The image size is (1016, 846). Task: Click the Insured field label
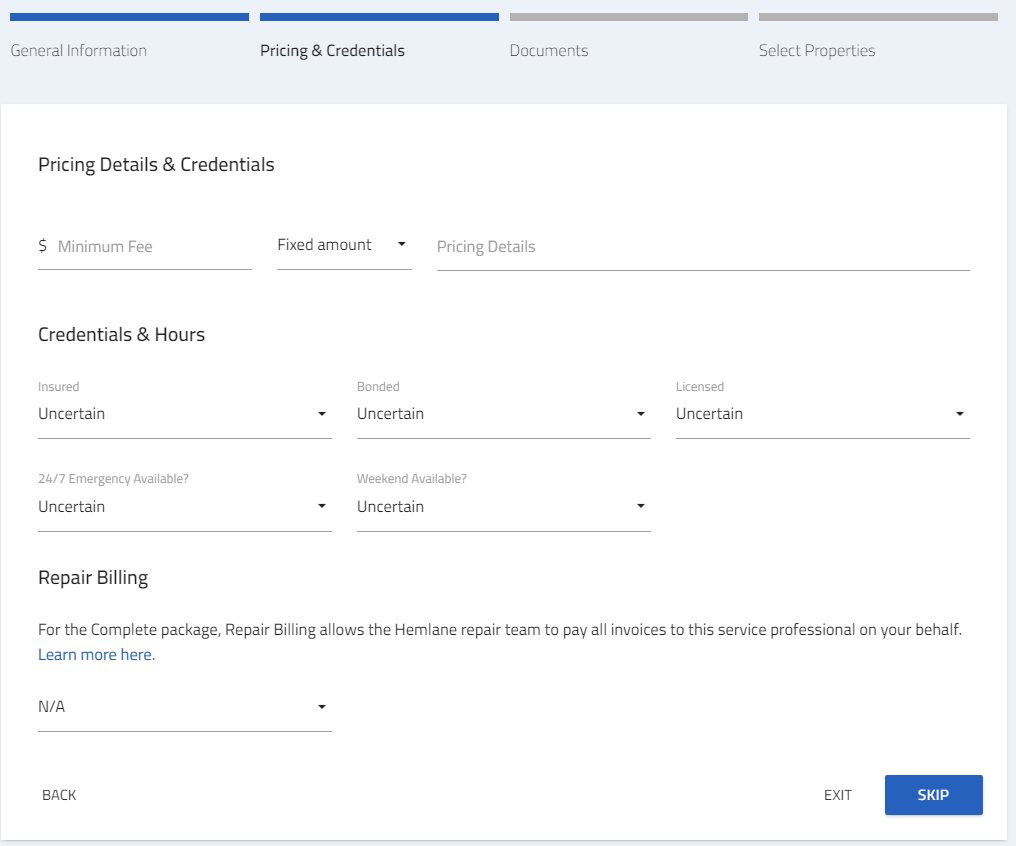(x=58, y=387)
